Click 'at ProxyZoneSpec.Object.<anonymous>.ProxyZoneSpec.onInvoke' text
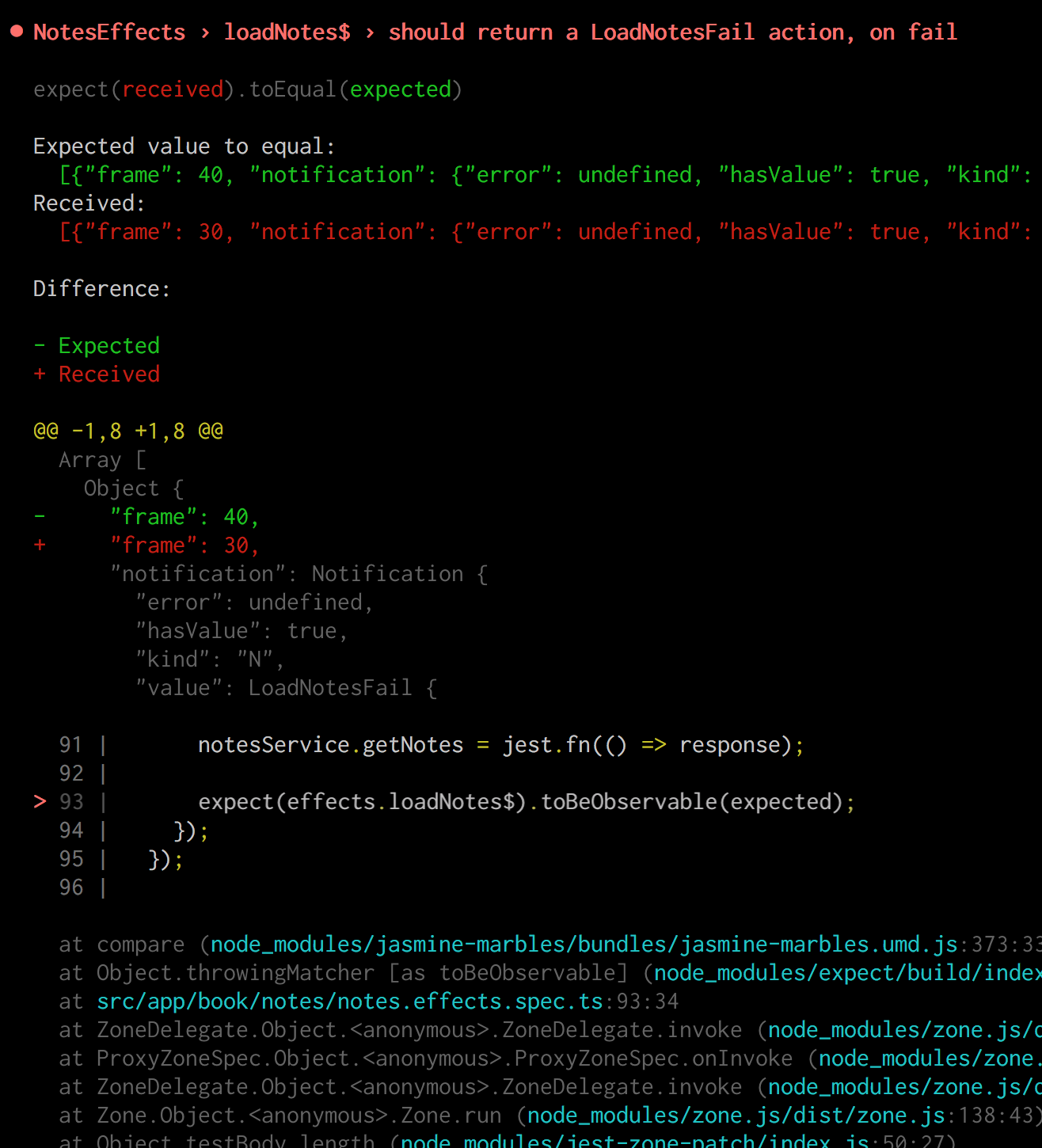Viewport: 1042px width, 1148px height. [426, 1059]
